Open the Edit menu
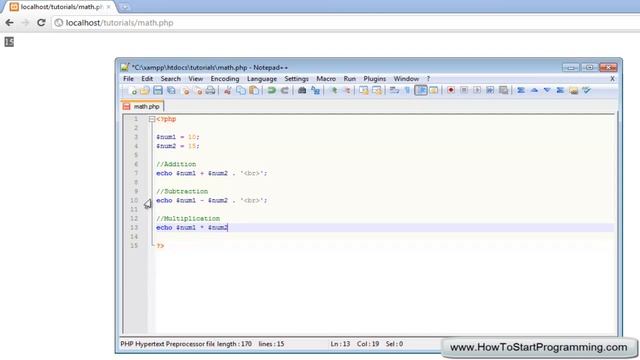Image resolution: width=640 pixels, height=360 pixels. coord(147,79)
